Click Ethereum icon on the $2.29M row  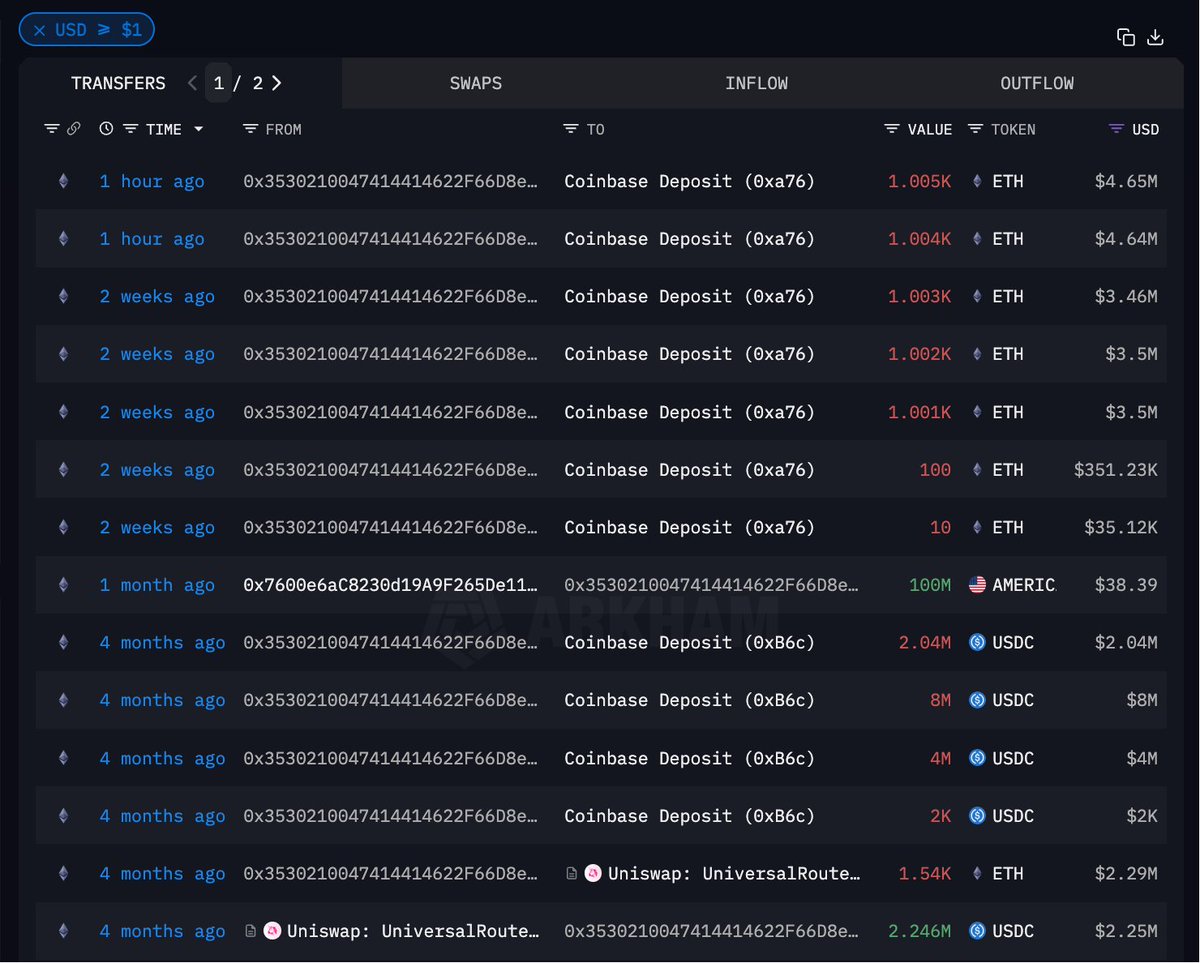(x=64, y=873)
